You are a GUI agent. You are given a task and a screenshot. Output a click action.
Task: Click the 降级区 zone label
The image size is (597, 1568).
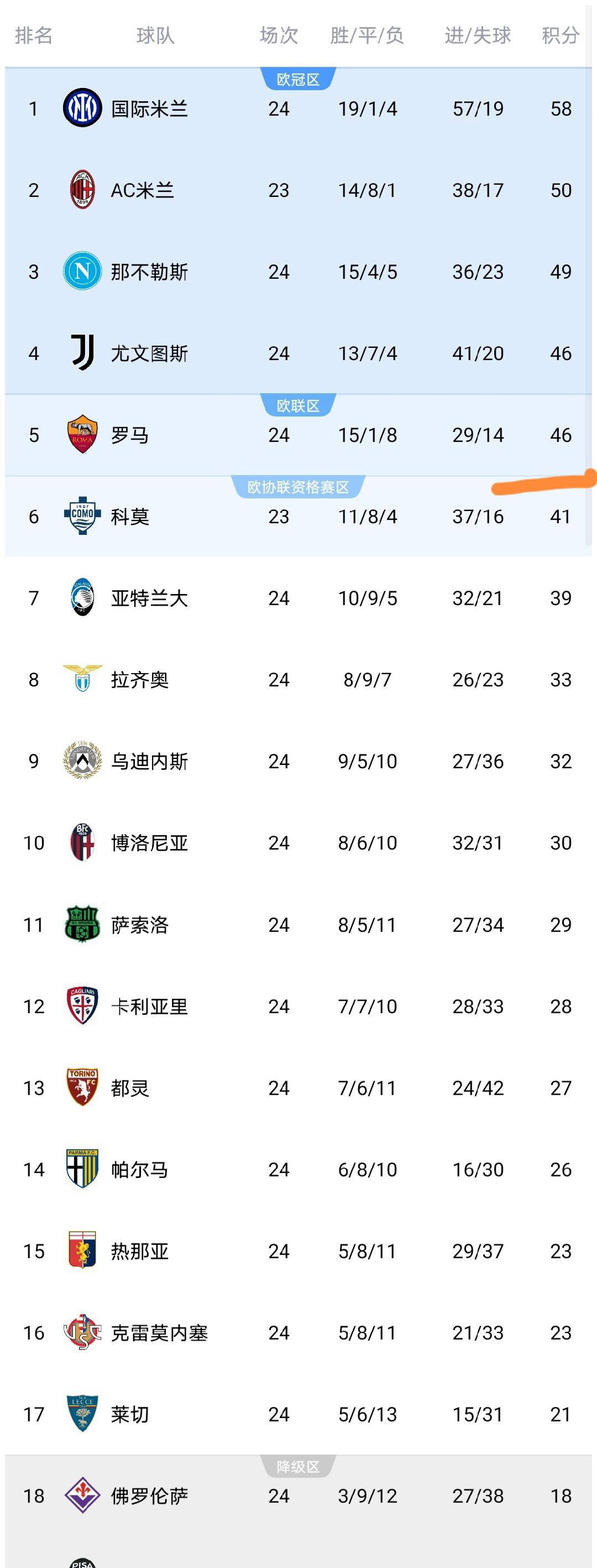pos(298,1467)
